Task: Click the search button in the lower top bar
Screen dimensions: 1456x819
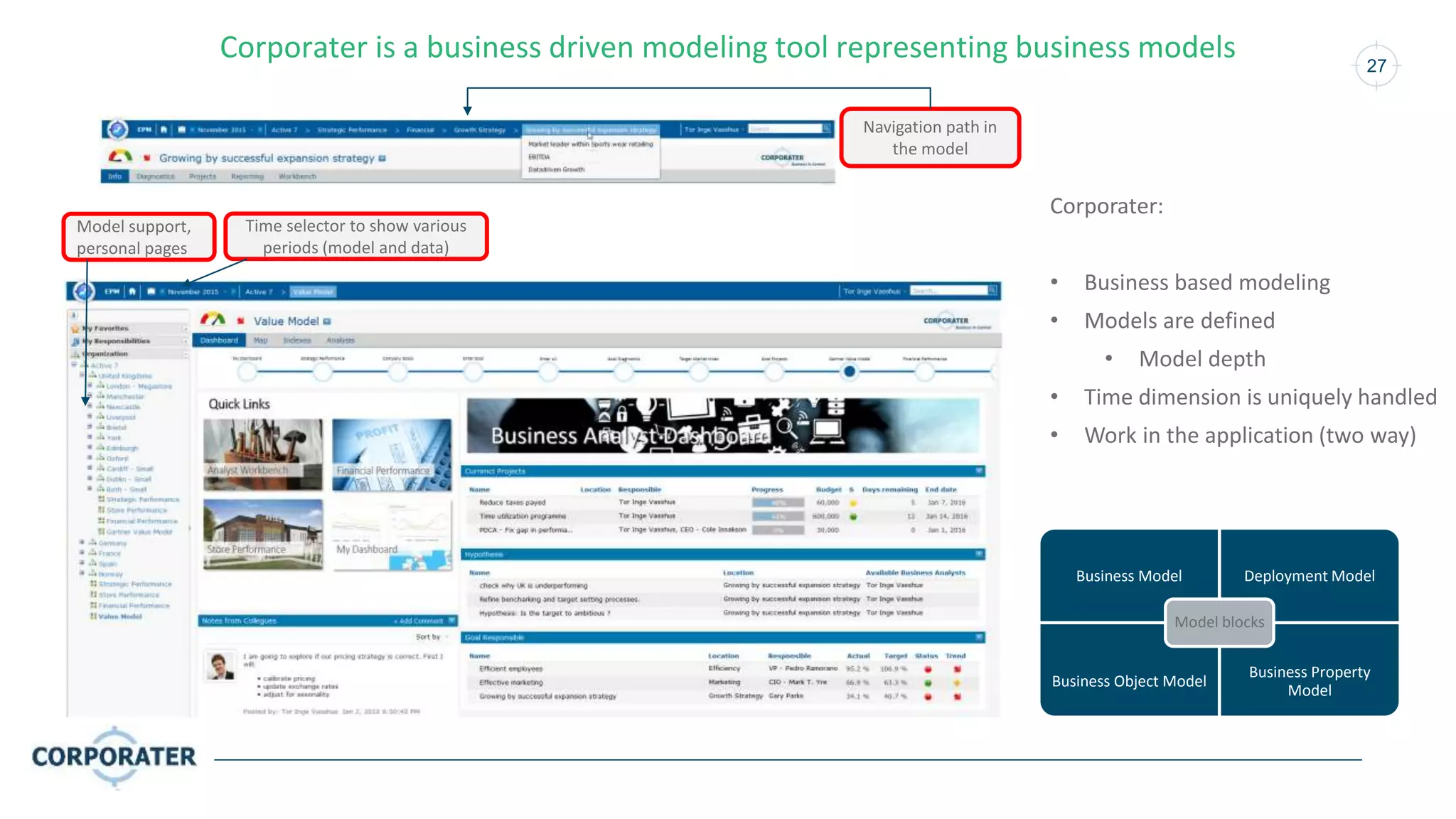Action: 993,290
